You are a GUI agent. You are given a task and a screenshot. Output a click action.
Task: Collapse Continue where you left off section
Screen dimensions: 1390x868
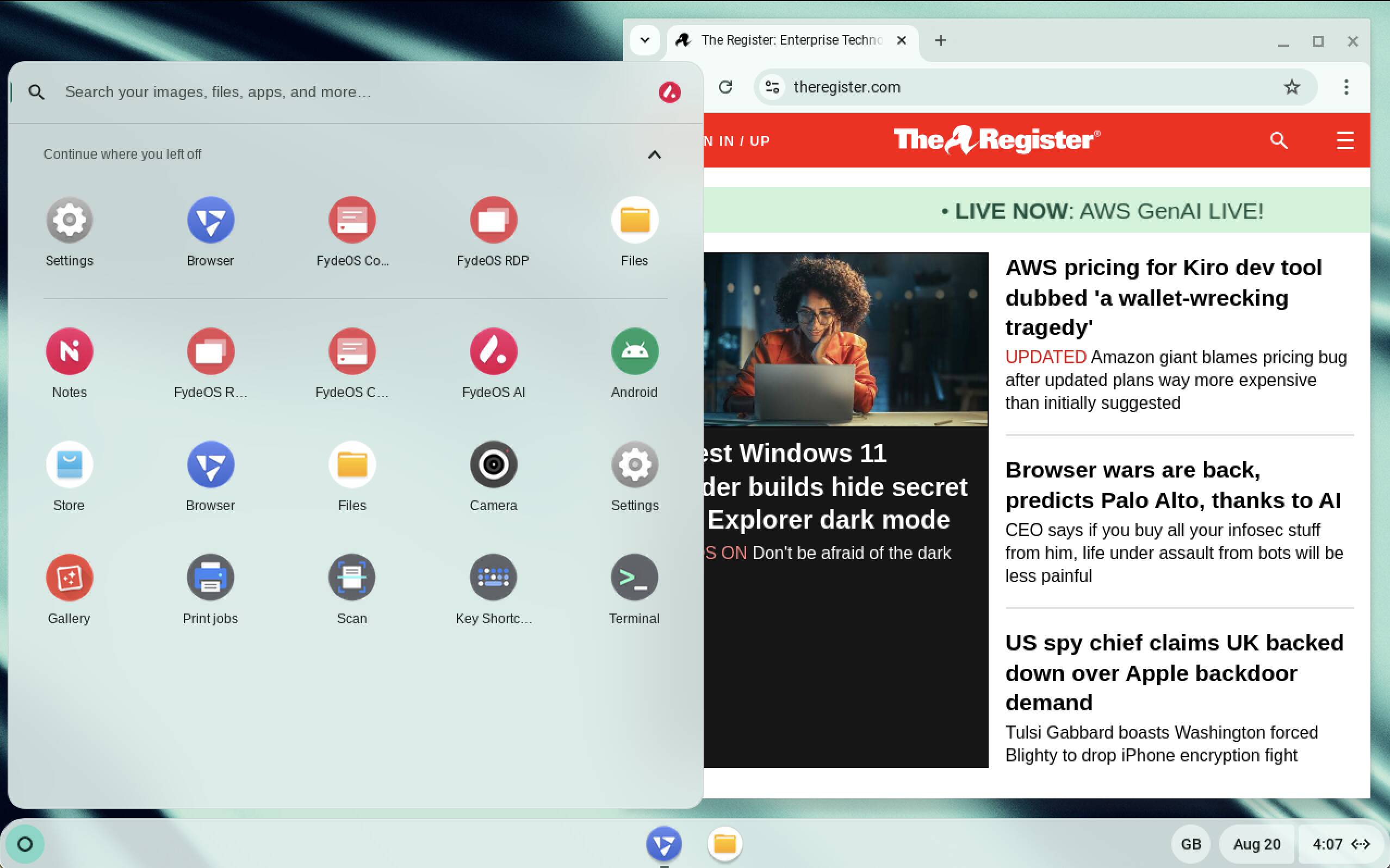point(654,154)
